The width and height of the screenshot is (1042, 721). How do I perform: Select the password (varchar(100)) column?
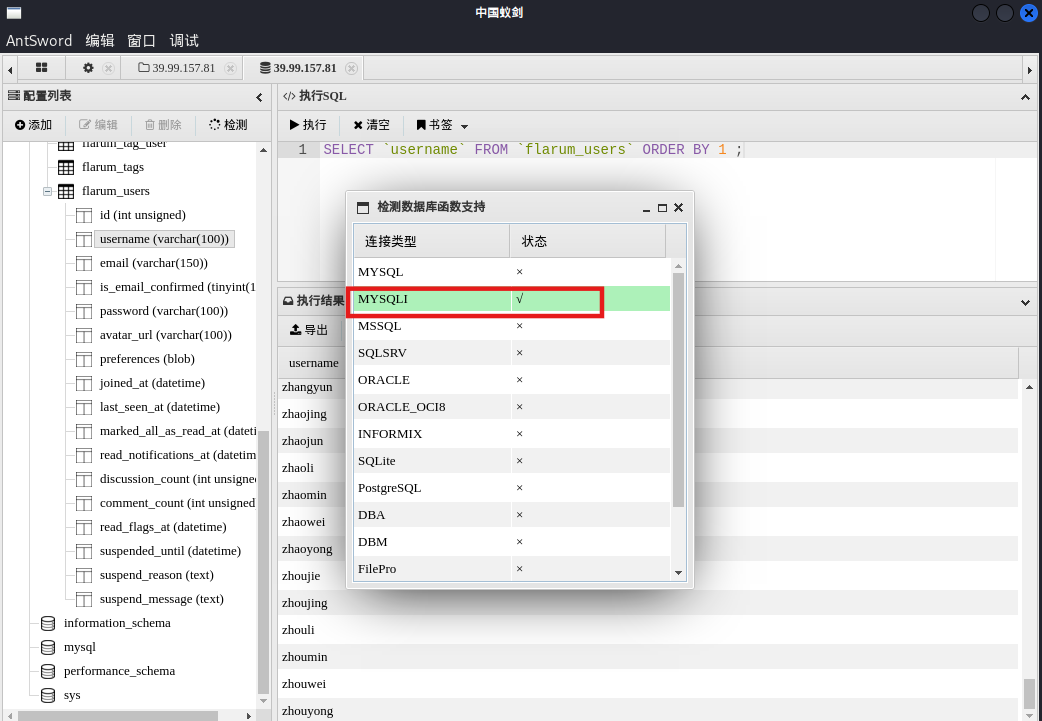click(x=163, y=310)
